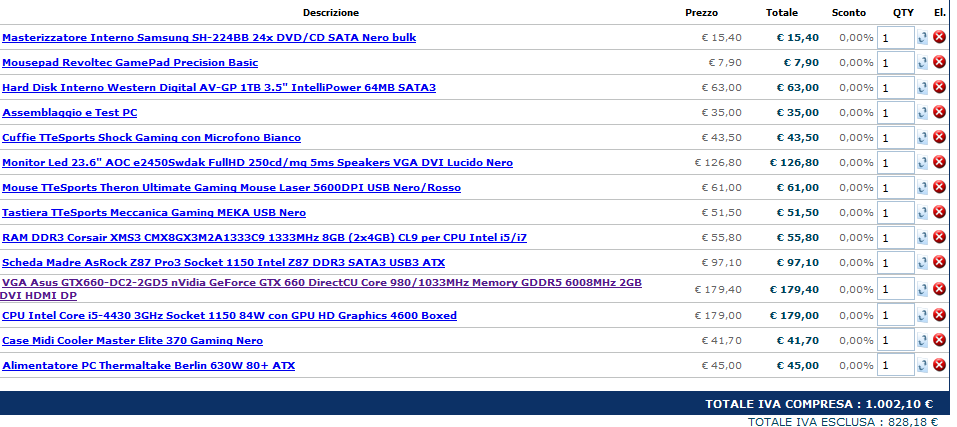This screenshot has height=427, width=957.
Task: Update quantity for Western Digital hard disk
Action: (x=922, y=88)
